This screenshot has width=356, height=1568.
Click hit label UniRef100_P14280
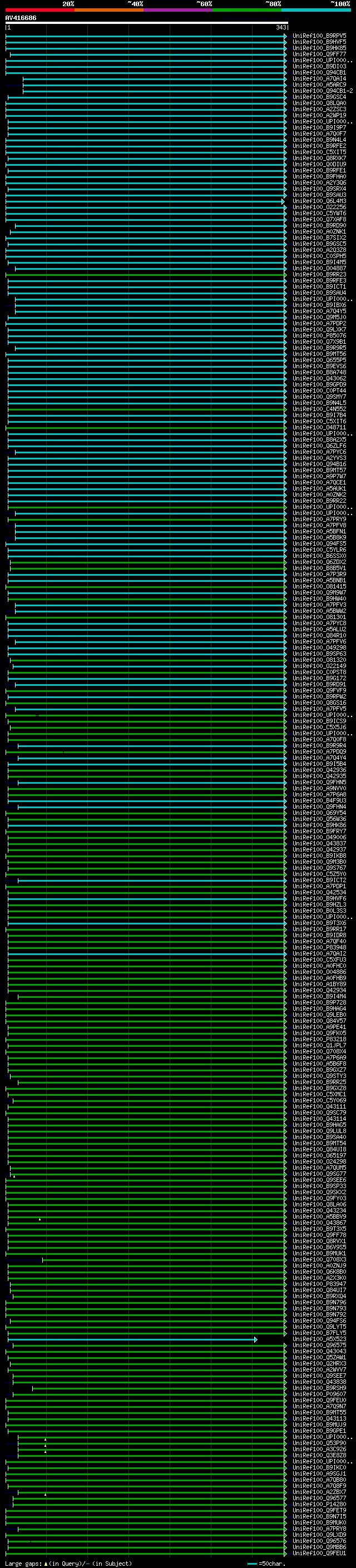pos(319,1505)
